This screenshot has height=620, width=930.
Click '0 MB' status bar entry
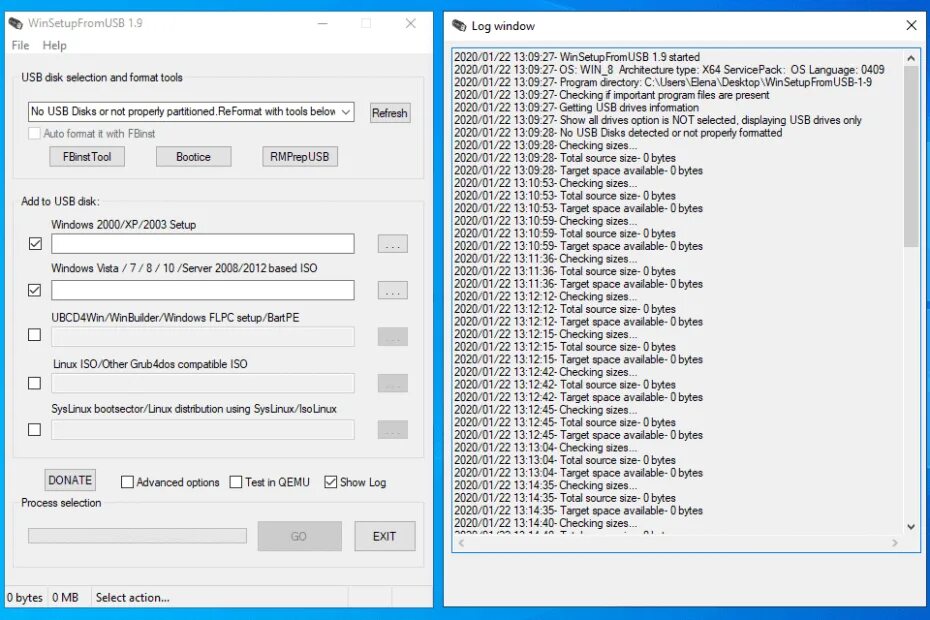point(65,597)
